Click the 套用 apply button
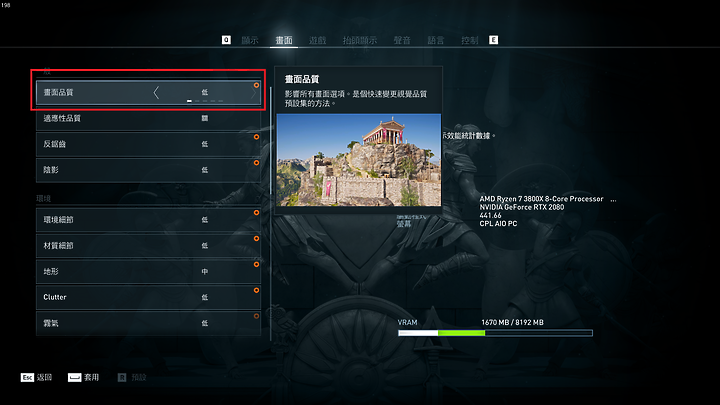 91,377
